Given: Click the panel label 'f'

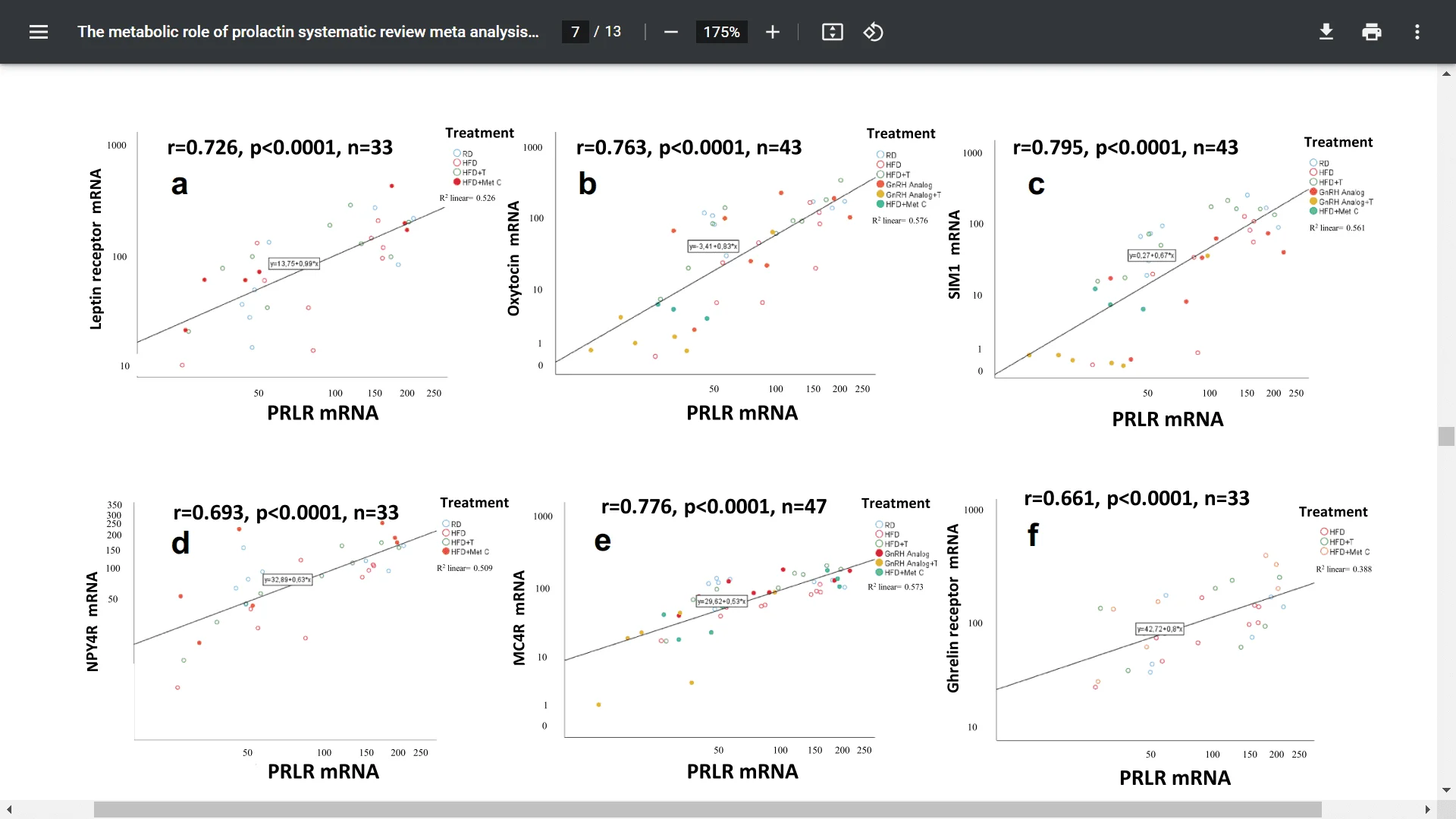Looking at the screenshot, I should coord(1033,535).
